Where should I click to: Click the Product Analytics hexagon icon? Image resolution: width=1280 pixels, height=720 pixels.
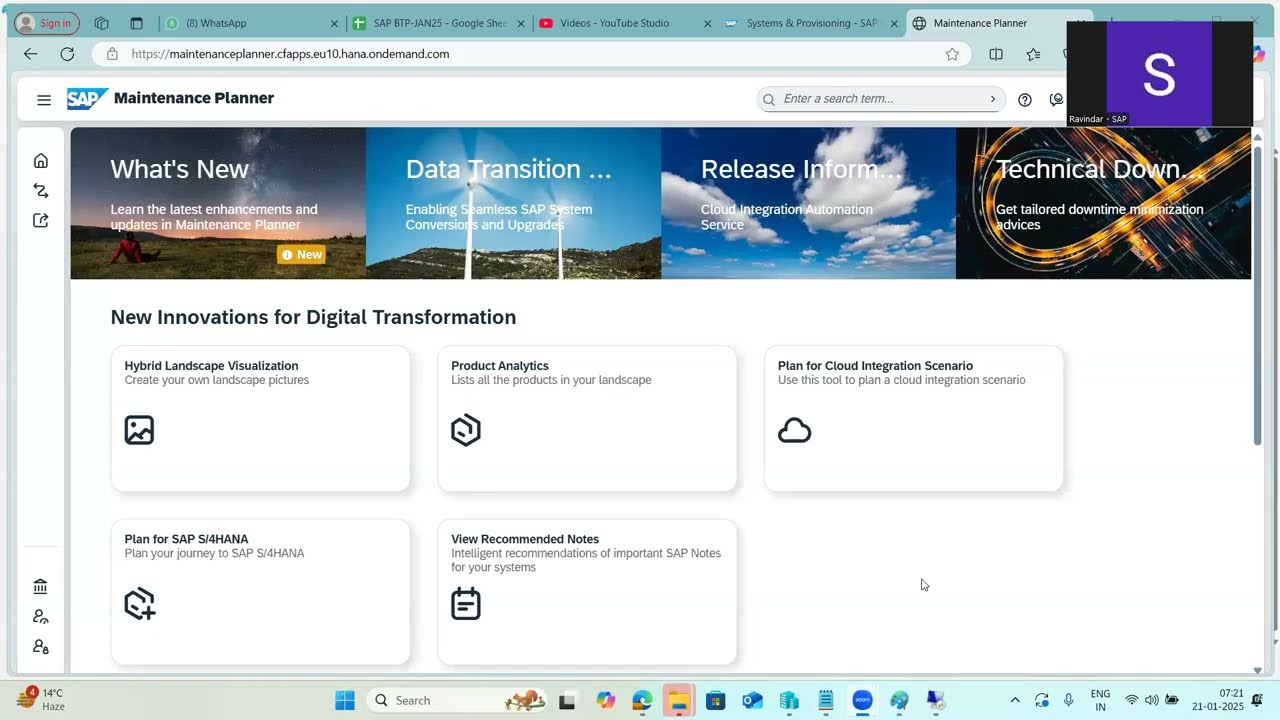click(x=466, y=430)
